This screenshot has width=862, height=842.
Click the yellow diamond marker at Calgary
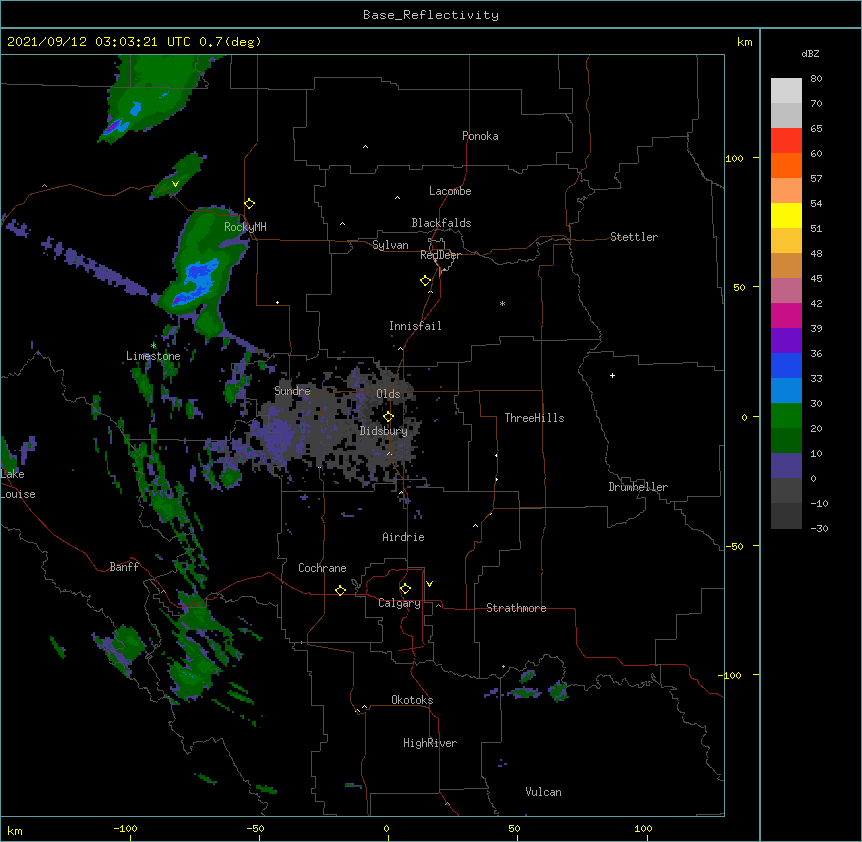point(405,589)
